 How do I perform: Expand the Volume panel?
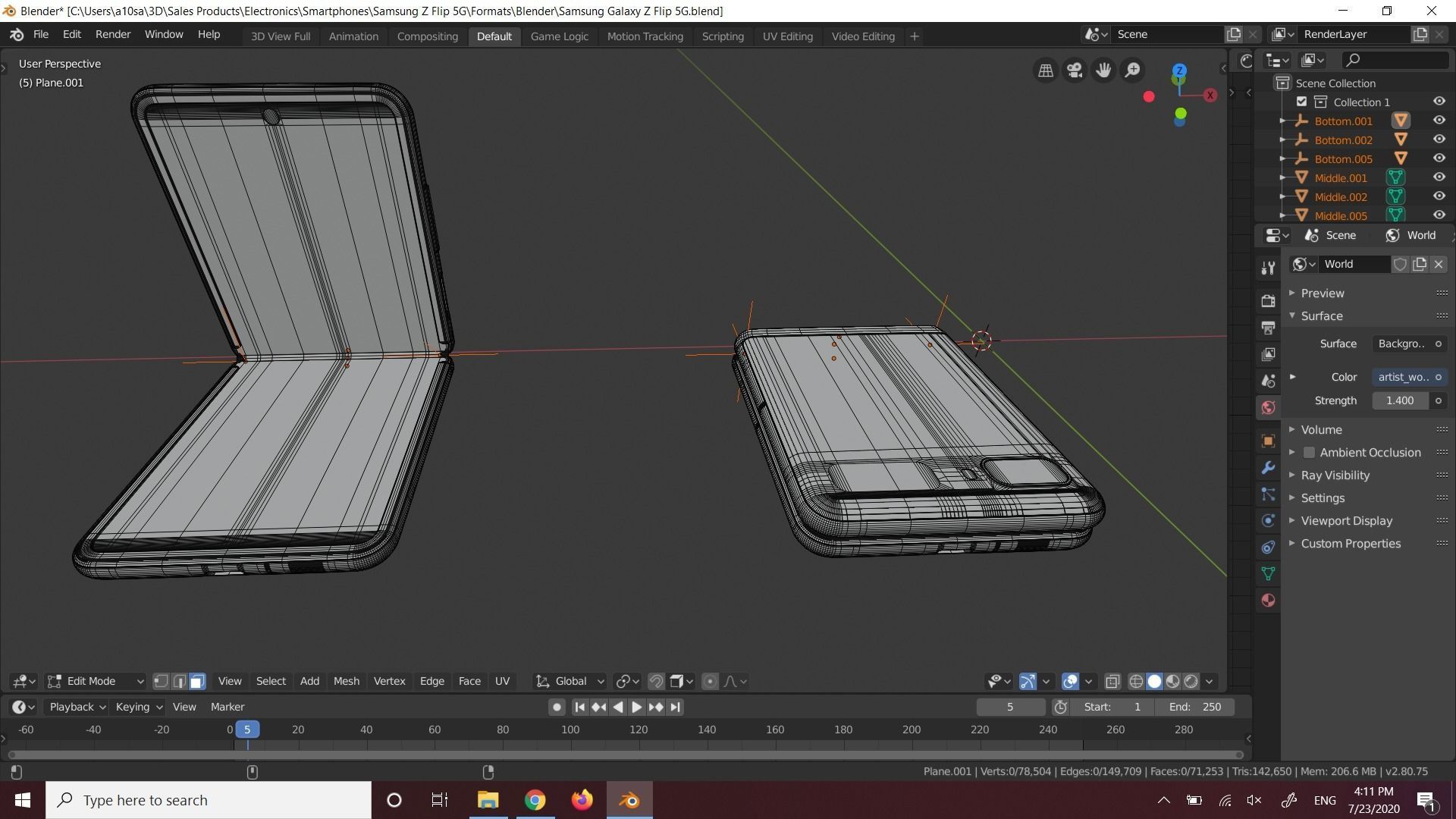pos(1321,430)
